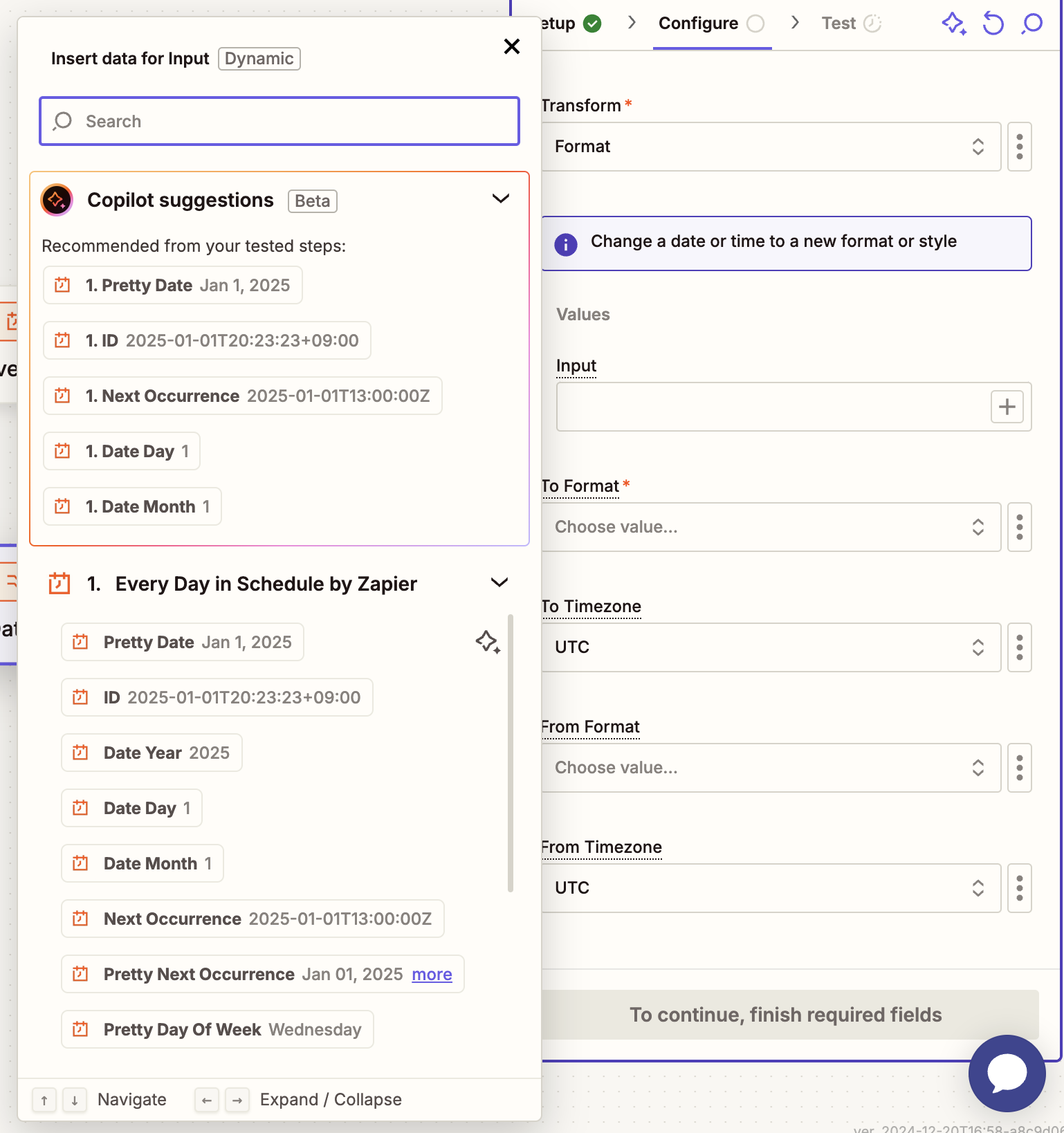Click 'To continue, finish required fields' button
Screen dimensions: 1064x1133
point(789,1015)
